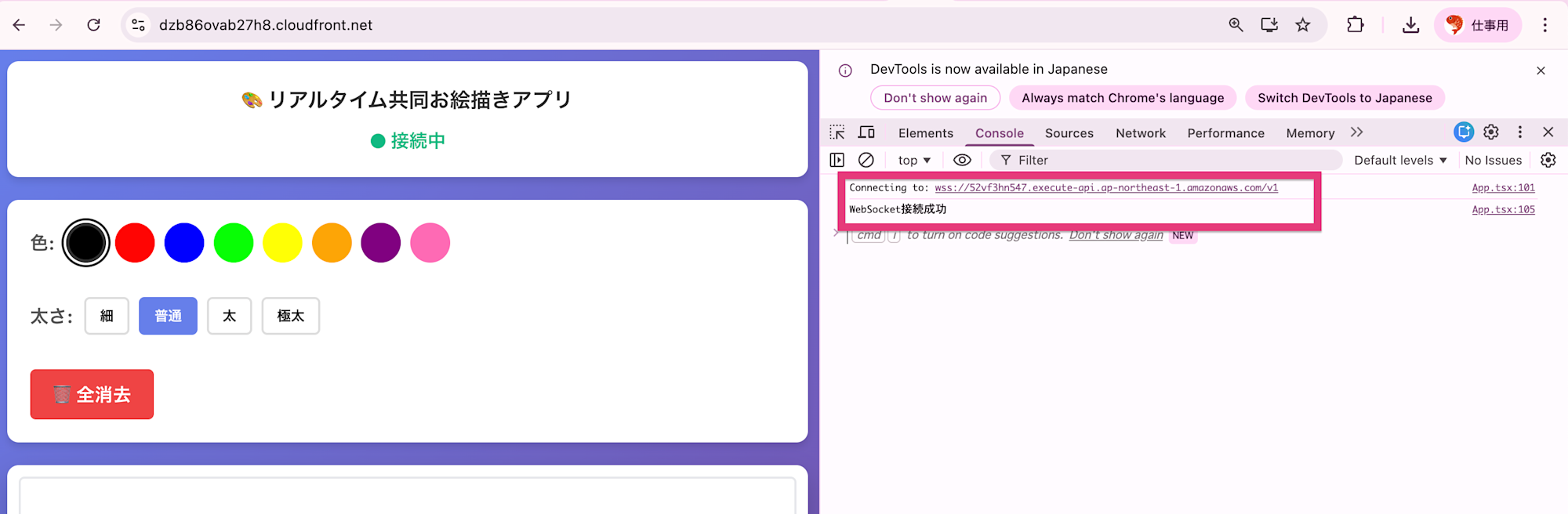
Task: Click the zoom magnifier in address bar
Action: pyautogui.click(x=1236, y=25)
